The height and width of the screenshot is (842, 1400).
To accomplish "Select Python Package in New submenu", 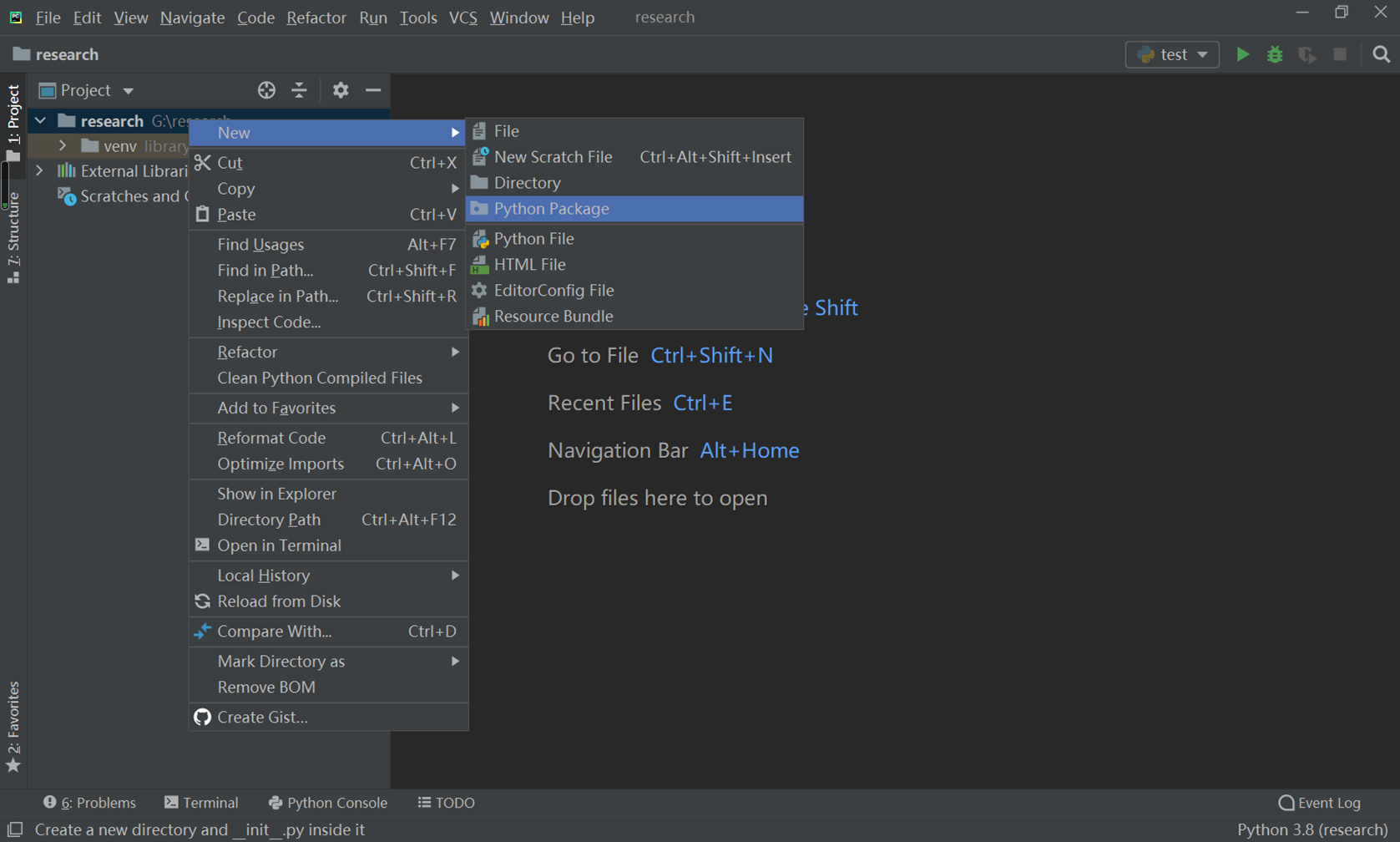I will (x=634, y=209).
